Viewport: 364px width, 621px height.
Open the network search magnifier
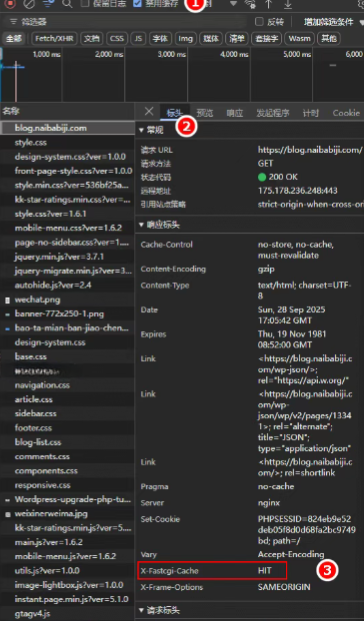67,4
